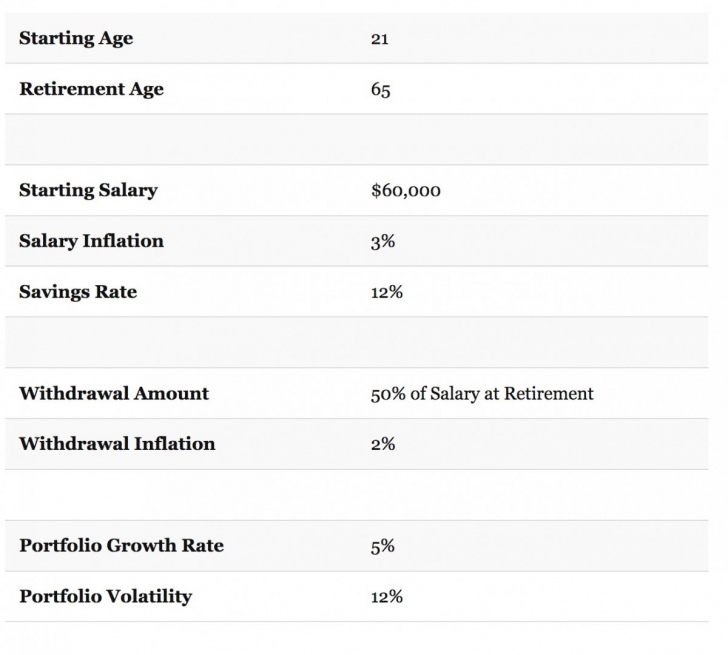Select the Savings Rate 12% value
The height and width of the screenshot is (655, 728).
point(387,292)
